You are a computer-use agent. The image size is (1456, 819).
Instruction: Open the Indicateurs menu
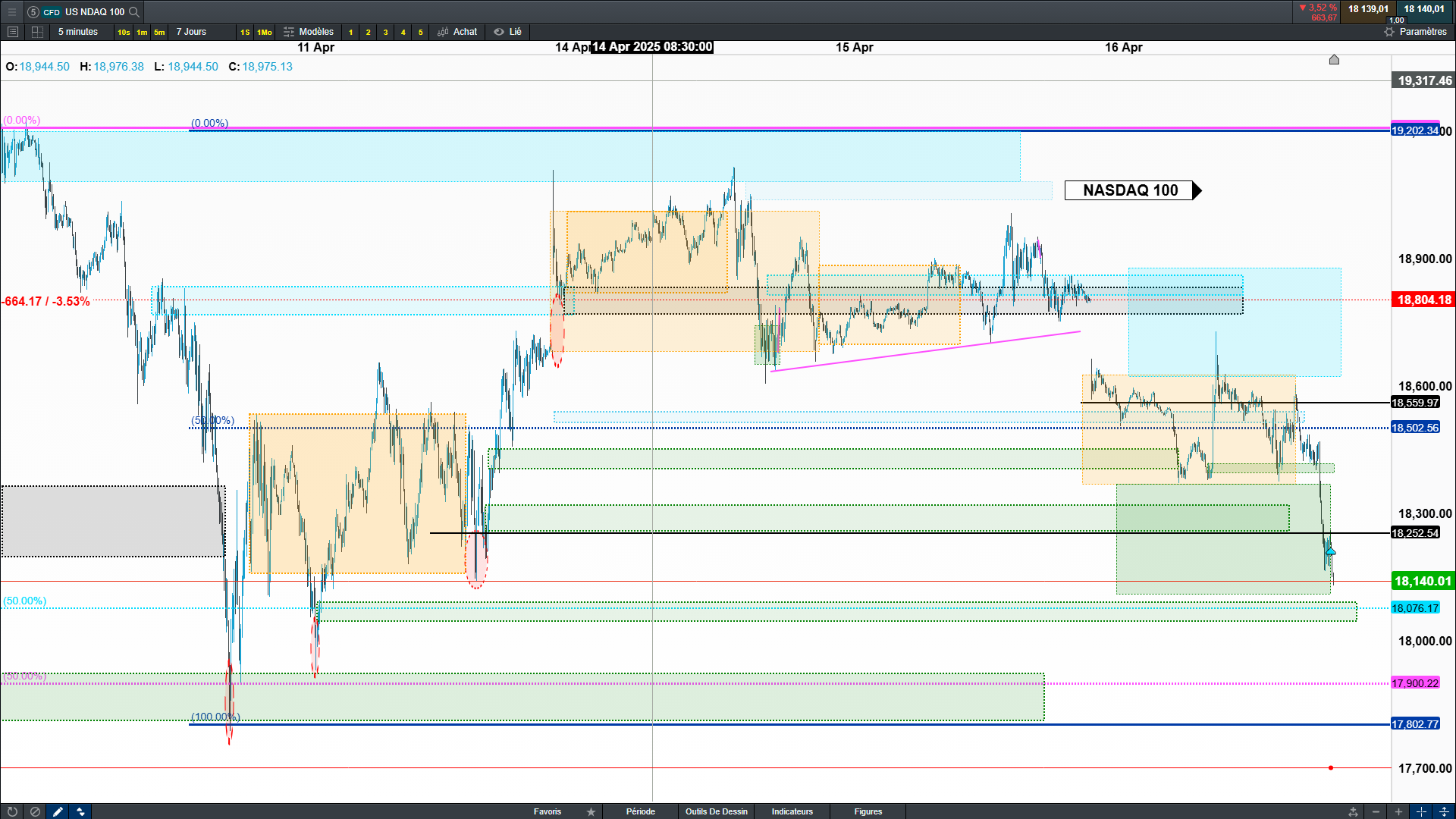(x=792, y=811)
